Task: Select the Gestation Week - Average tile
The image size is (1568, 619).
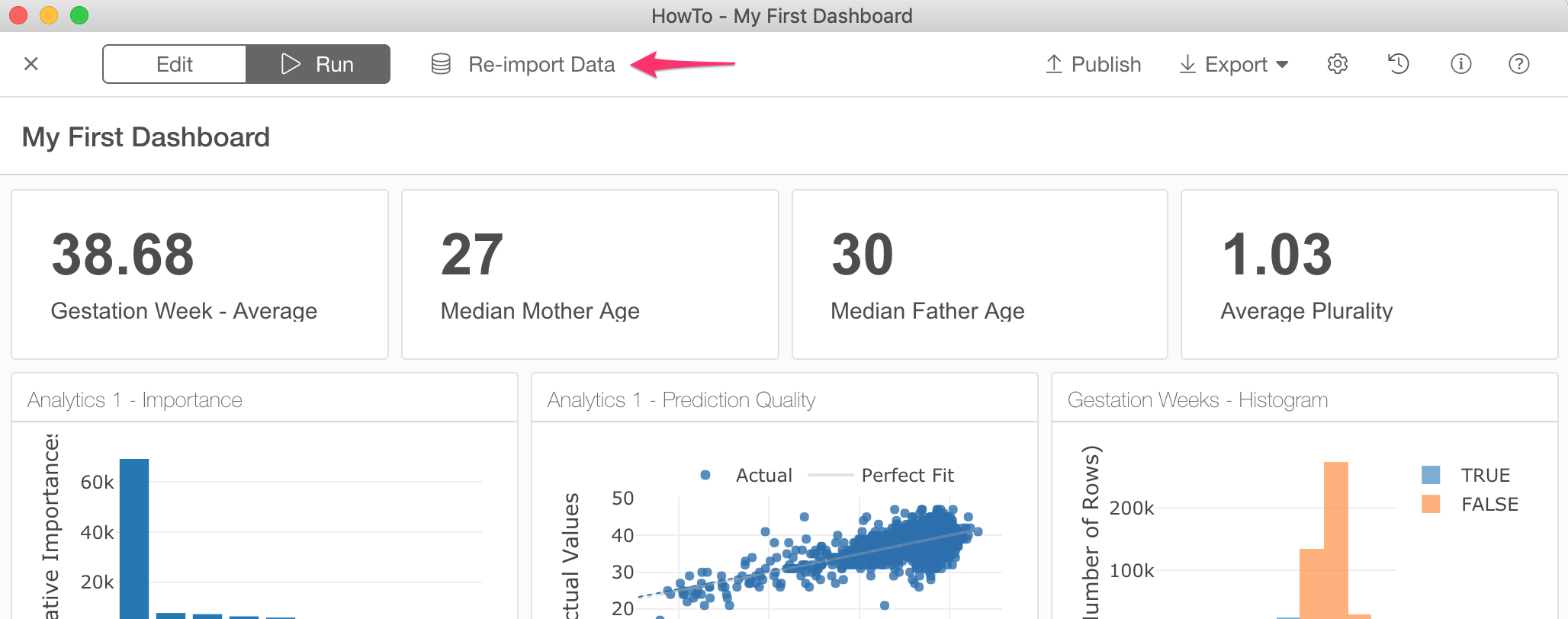Action: tap(200, 274)
